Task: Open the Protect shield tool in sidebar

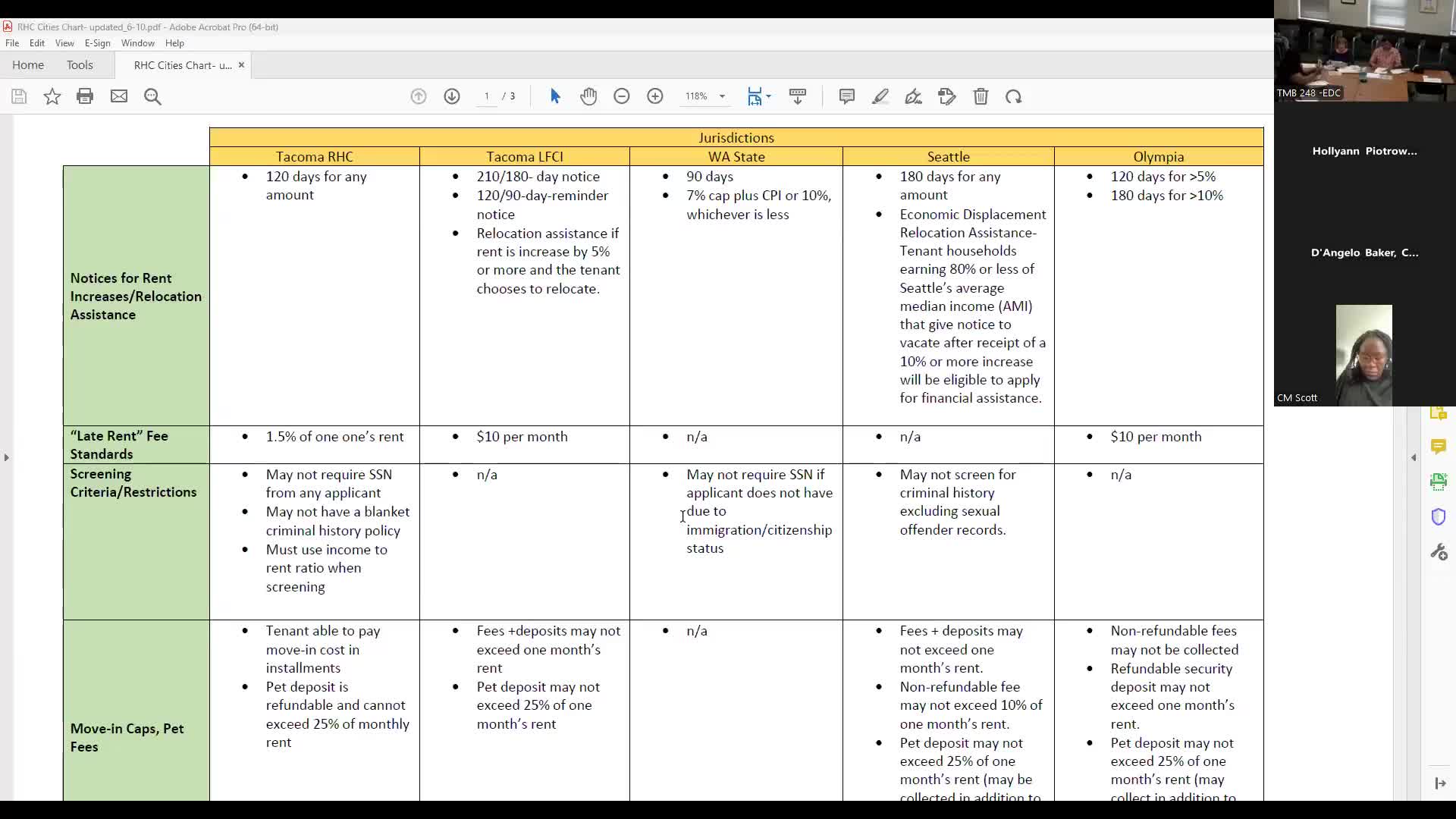Action: tap(1439, 517)
